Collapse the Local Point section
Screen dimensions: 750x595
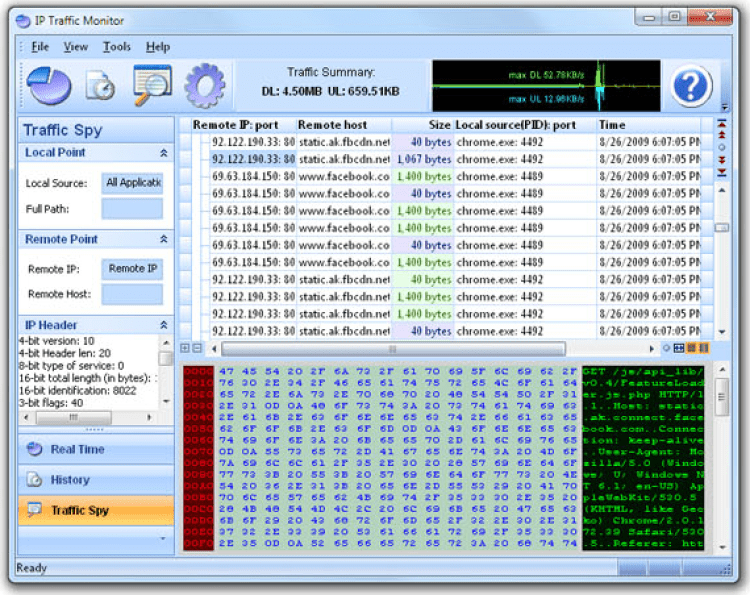pyautogui.click(x=163, y=153)
